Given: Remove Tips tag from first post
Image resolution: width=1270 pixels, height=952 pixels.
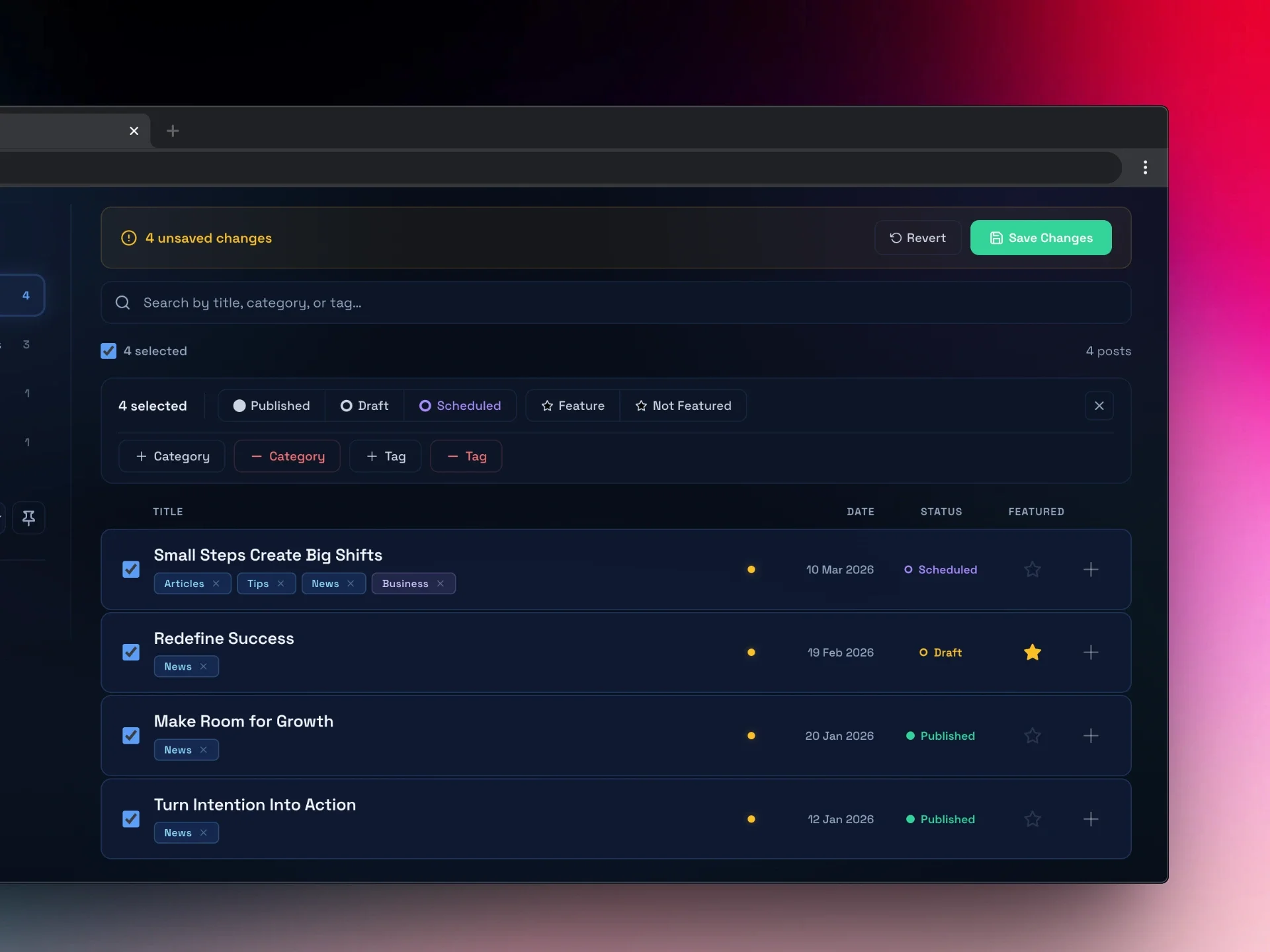Looking at the screenshot, I should [x=281, y=584].
